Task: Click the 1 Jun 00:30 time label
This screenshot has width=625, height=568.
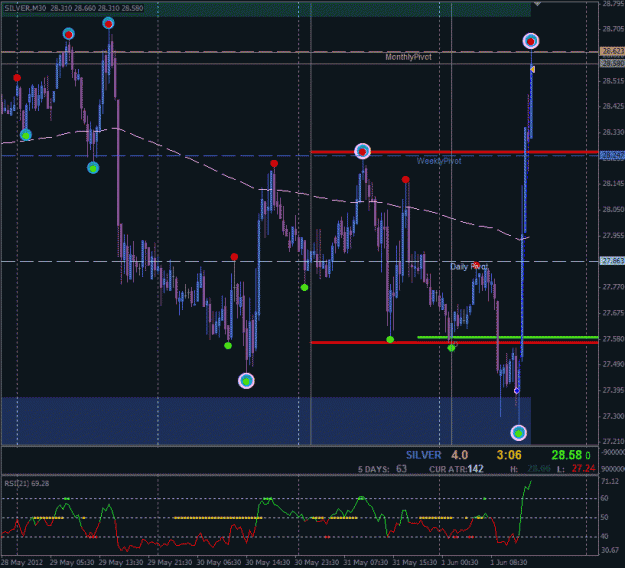Action: (460, 563)
